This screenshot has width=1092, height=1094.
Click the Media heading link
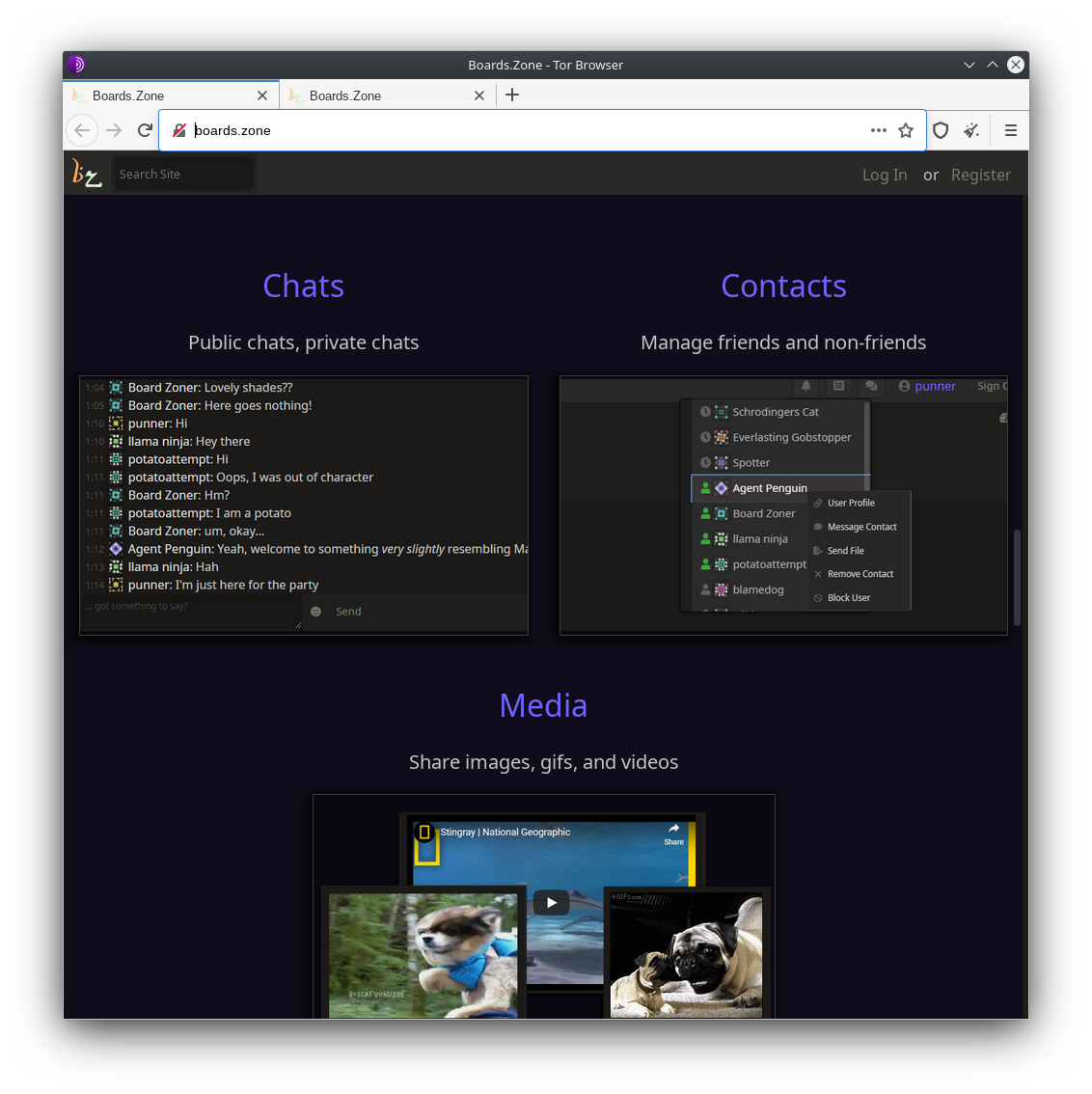point(543,705)
